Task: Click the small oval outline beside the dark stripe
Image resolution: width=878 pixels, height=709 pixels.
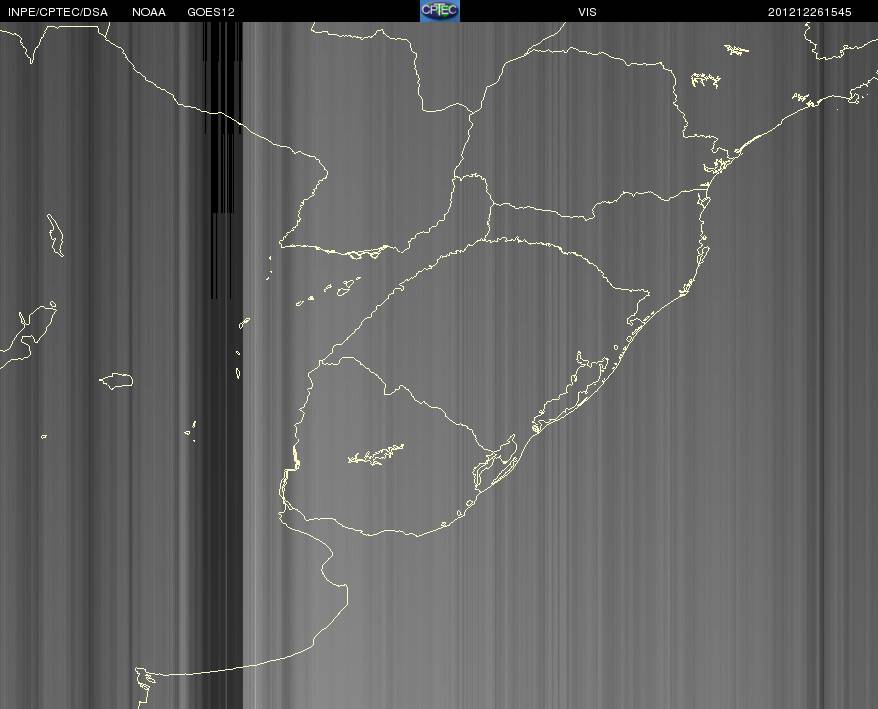Action: click(238, 373)
